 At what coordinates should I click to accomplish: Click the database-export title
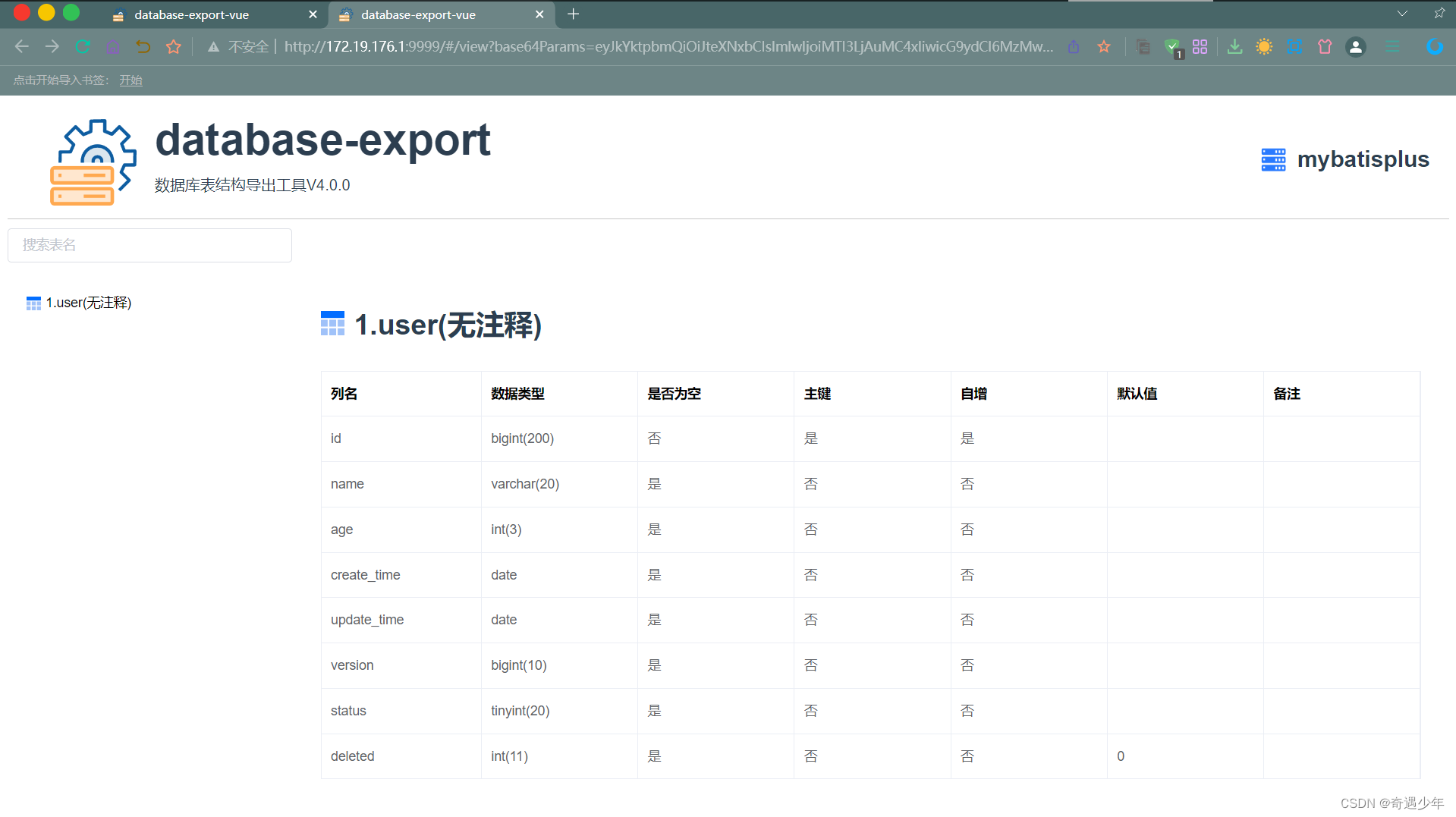[x=323, y=140]
